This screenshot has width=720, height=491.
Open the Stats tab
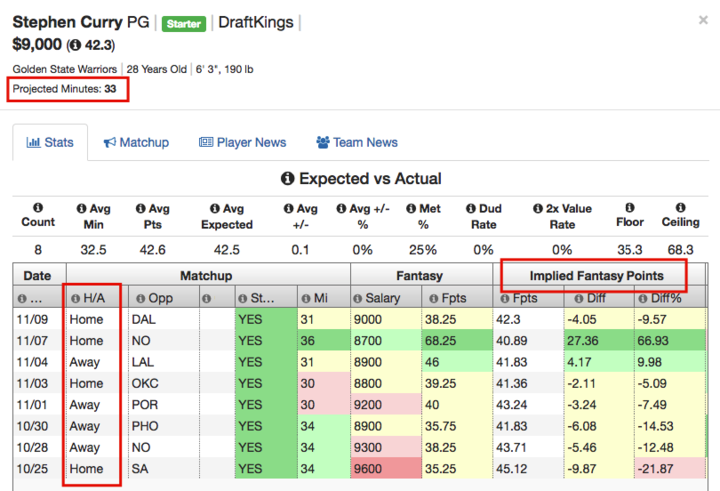tap(50, 143)
